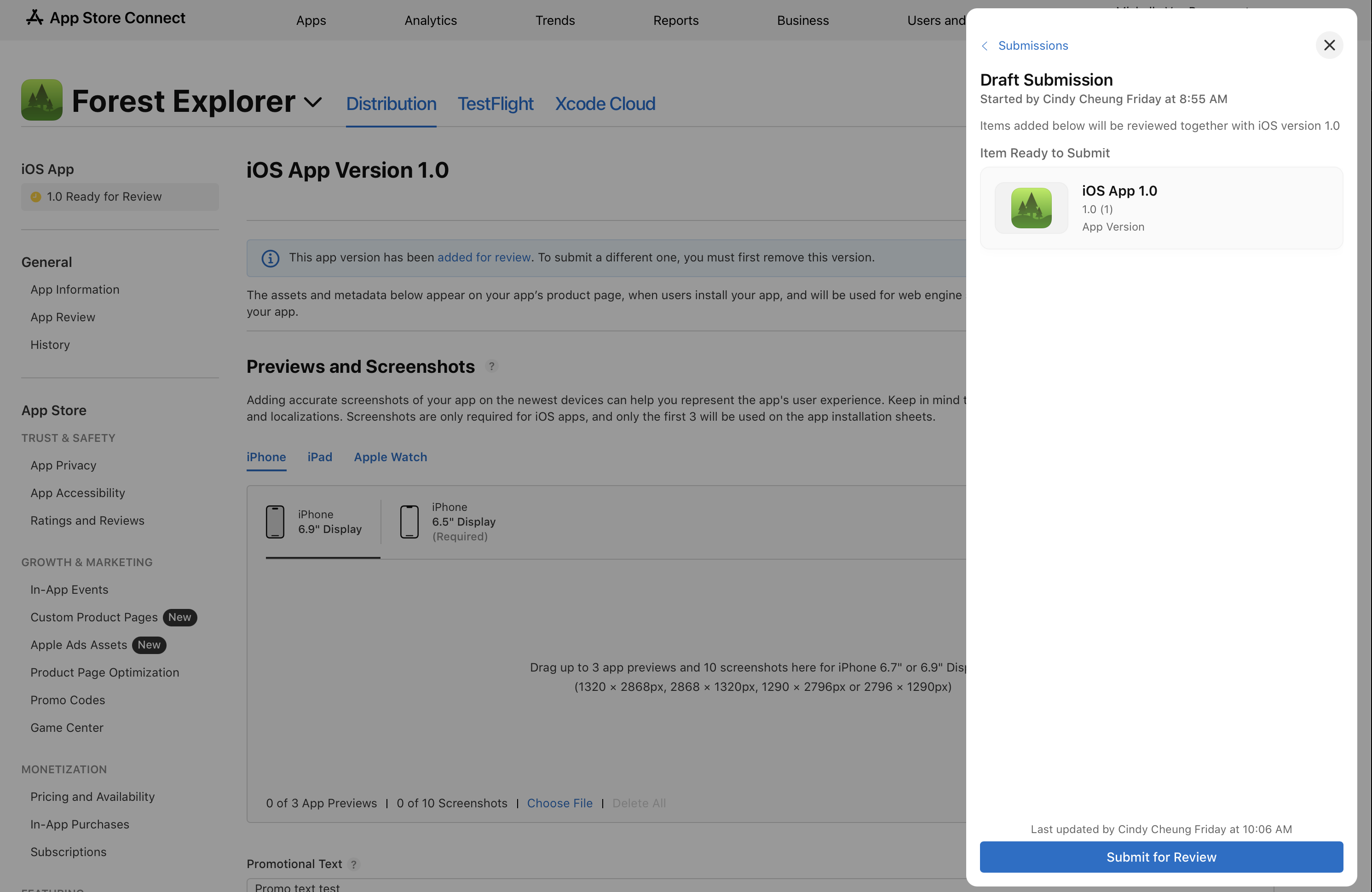Select the iPhone 6.9" Display device

(x=321, y=522)
